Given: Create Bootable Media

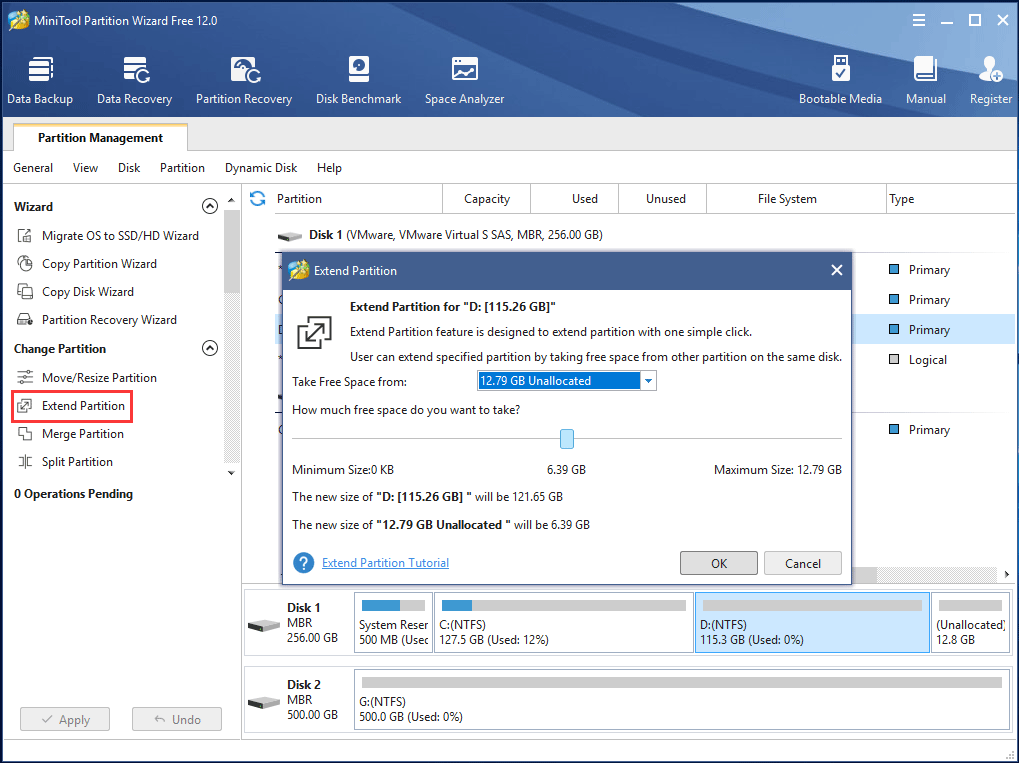Looking at the screenshot, I should point(840,81).
